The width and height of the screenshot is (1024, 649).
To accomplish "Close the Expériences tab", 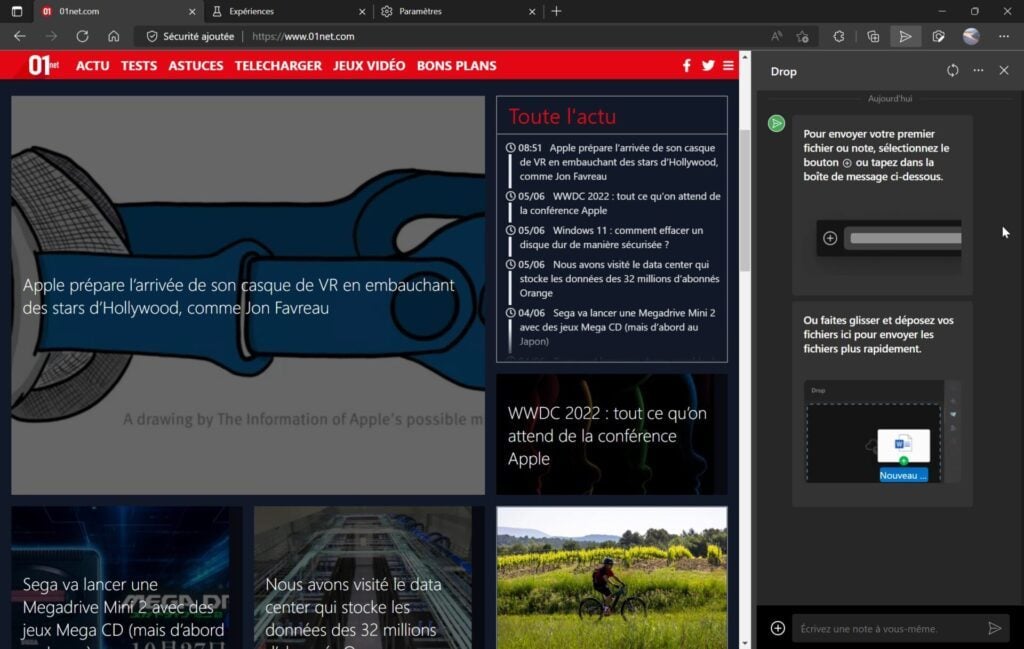I will pyautogui.click(x=362, y=11).
